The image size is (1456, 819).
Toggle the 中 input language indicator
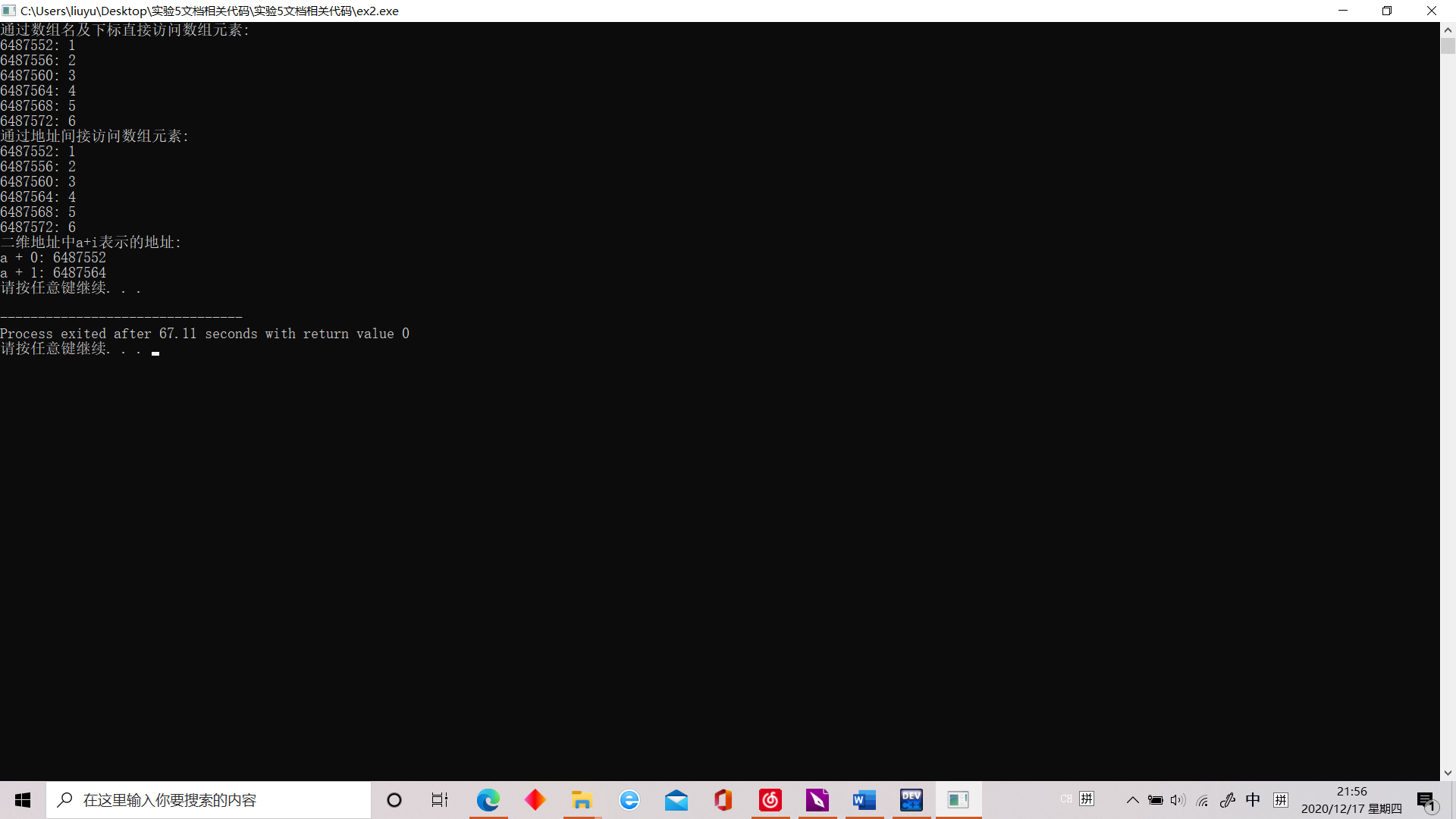[1253, 800]
